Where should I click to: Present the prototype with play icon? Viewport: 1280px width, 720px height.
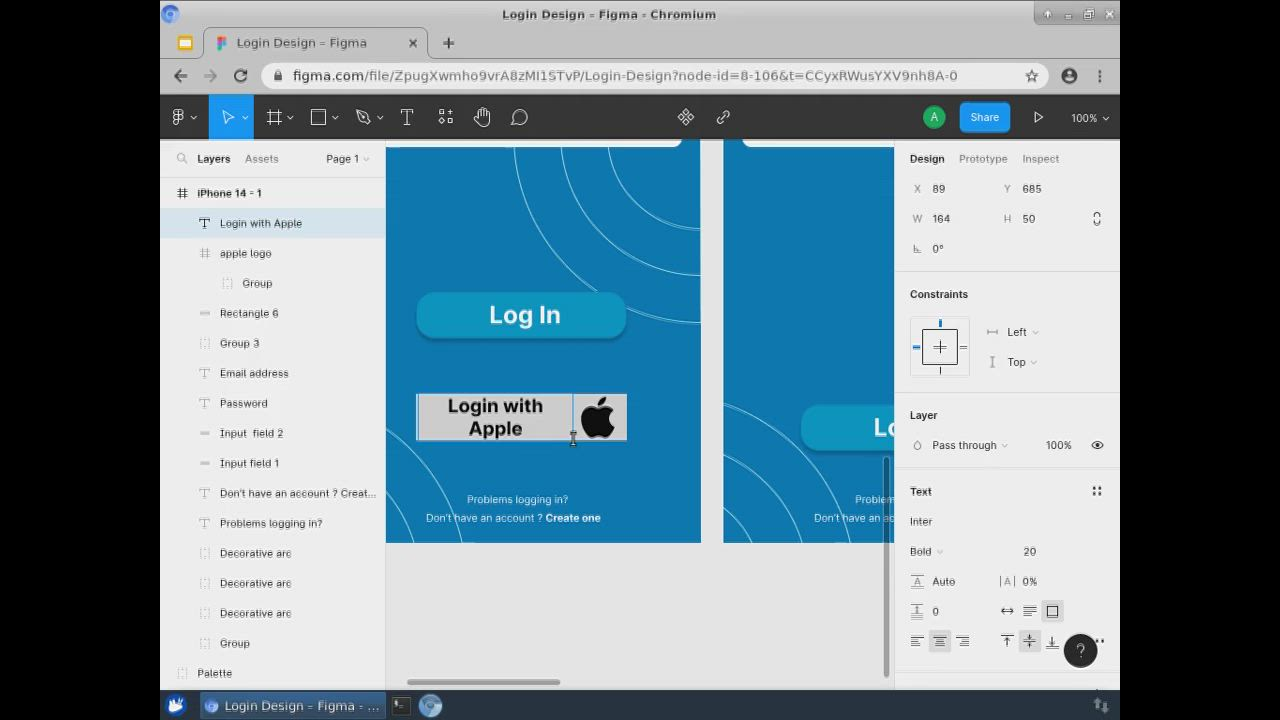pos(1038,117)
